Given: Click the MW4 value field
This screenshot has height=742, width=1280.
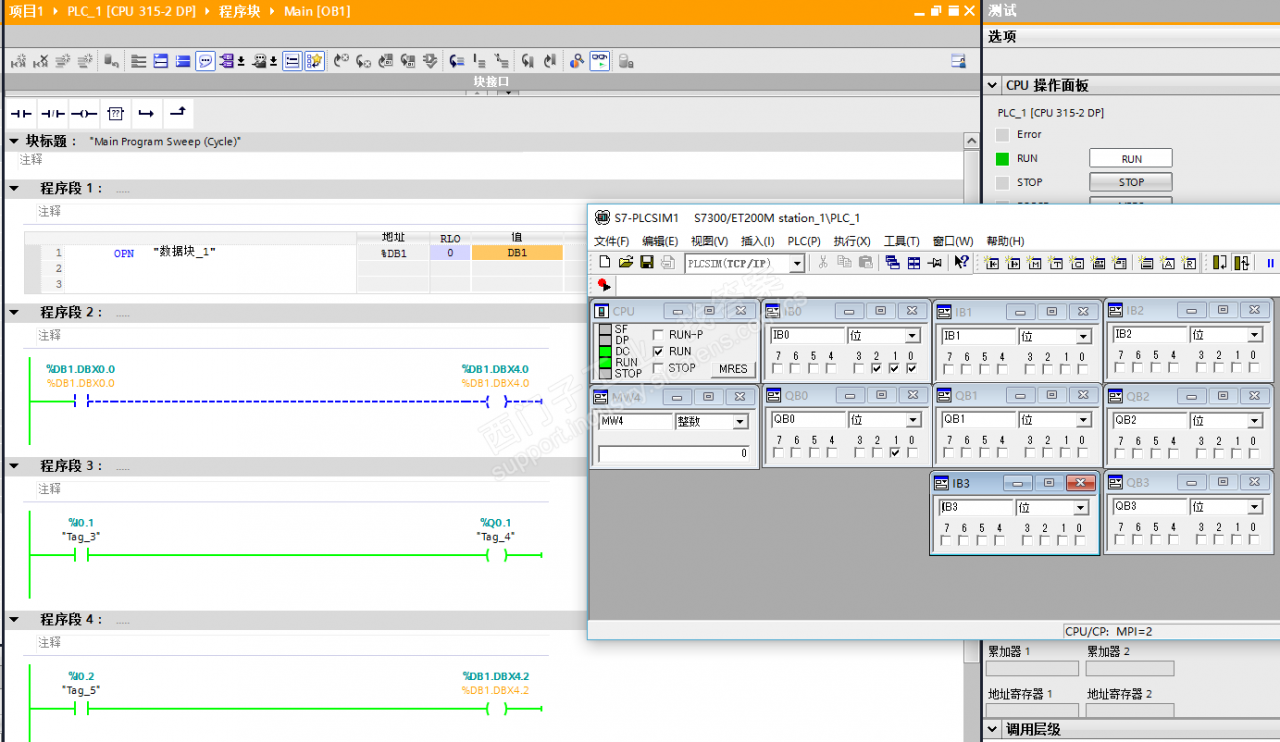Looking at the screenshot, I should (673, 454).
